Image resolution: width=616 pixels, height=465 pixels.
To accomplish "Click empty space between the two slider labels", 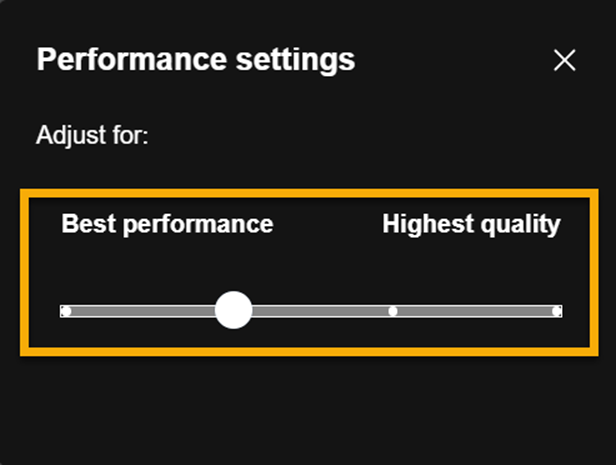I will pos(328,224).
